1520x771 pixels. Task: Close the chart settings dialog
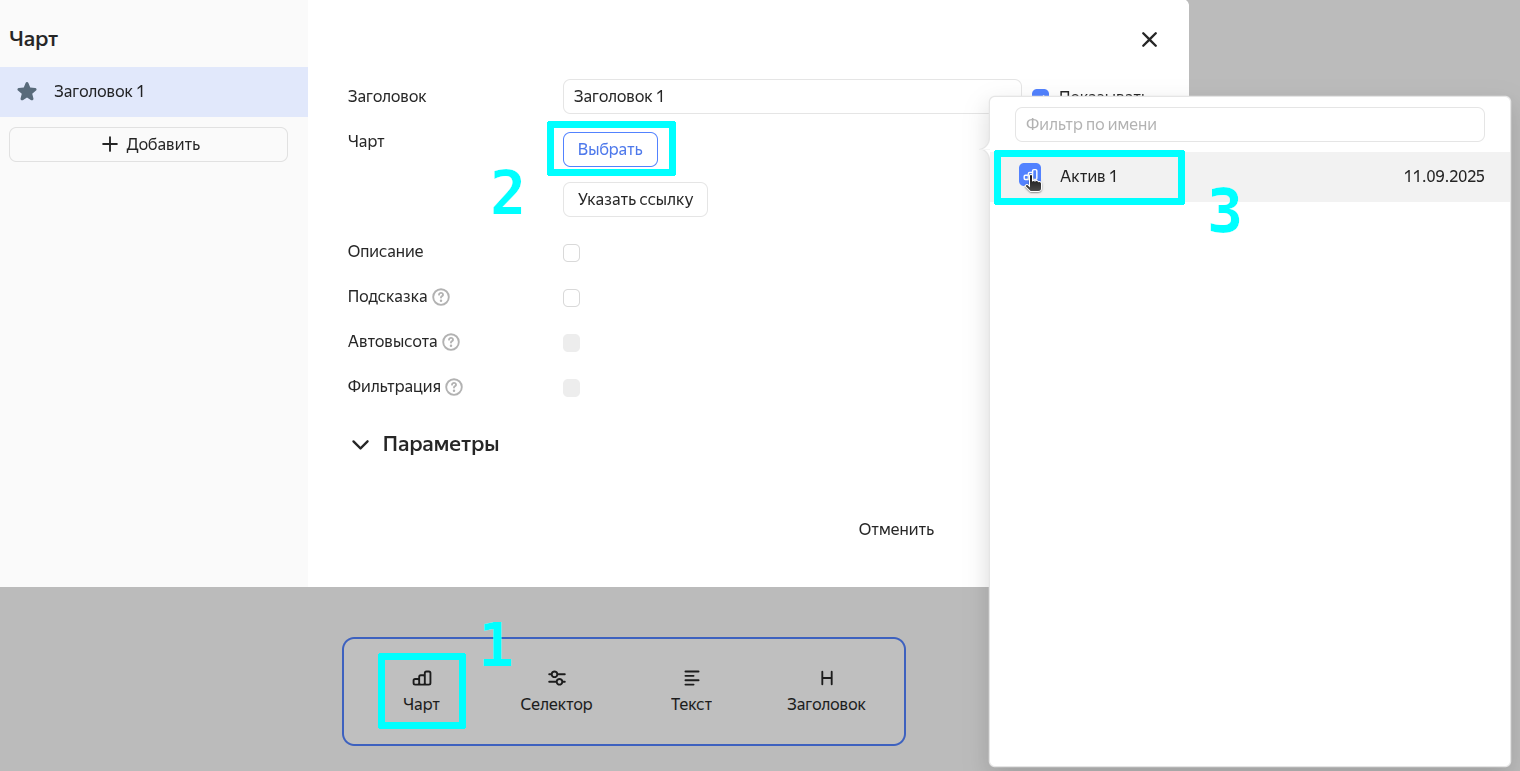pos(1149,40)
